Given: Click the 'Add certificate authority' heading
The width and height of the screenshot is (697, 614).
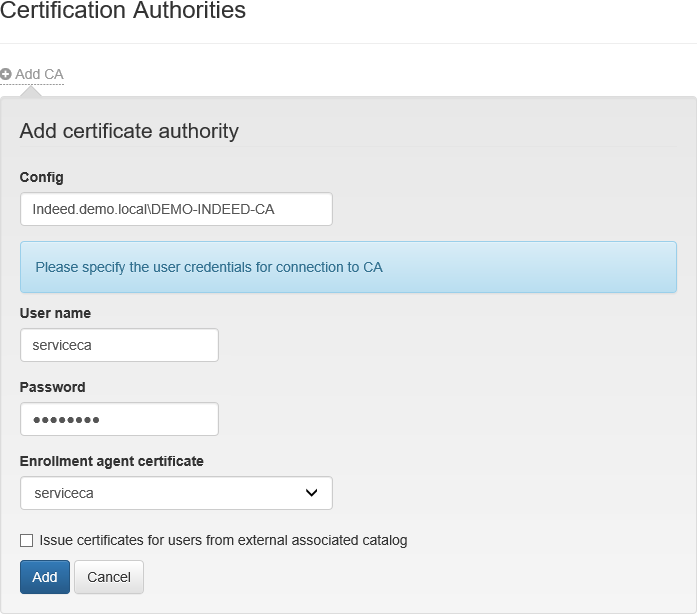Looking at the screenshot, I should pos(129,131).
